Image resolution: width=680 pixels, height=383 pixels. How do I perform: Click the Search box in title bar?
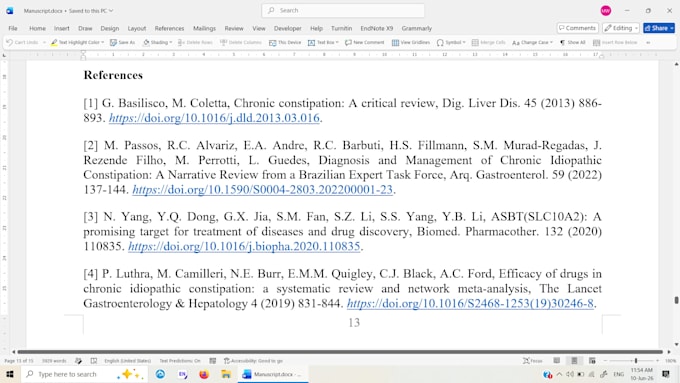click(343, 10)
